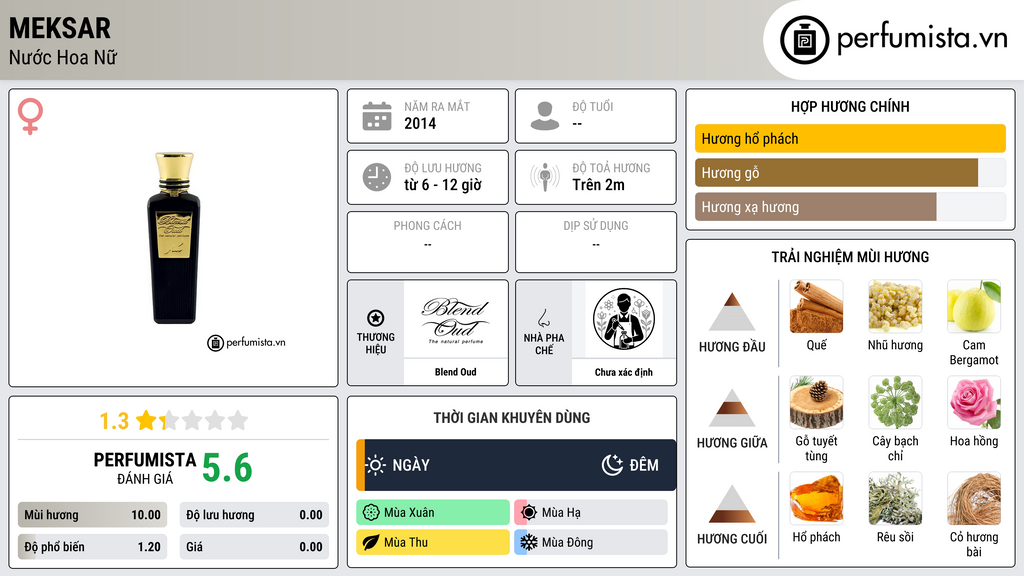Select the Mùa Đông season tile

point(591,542)
